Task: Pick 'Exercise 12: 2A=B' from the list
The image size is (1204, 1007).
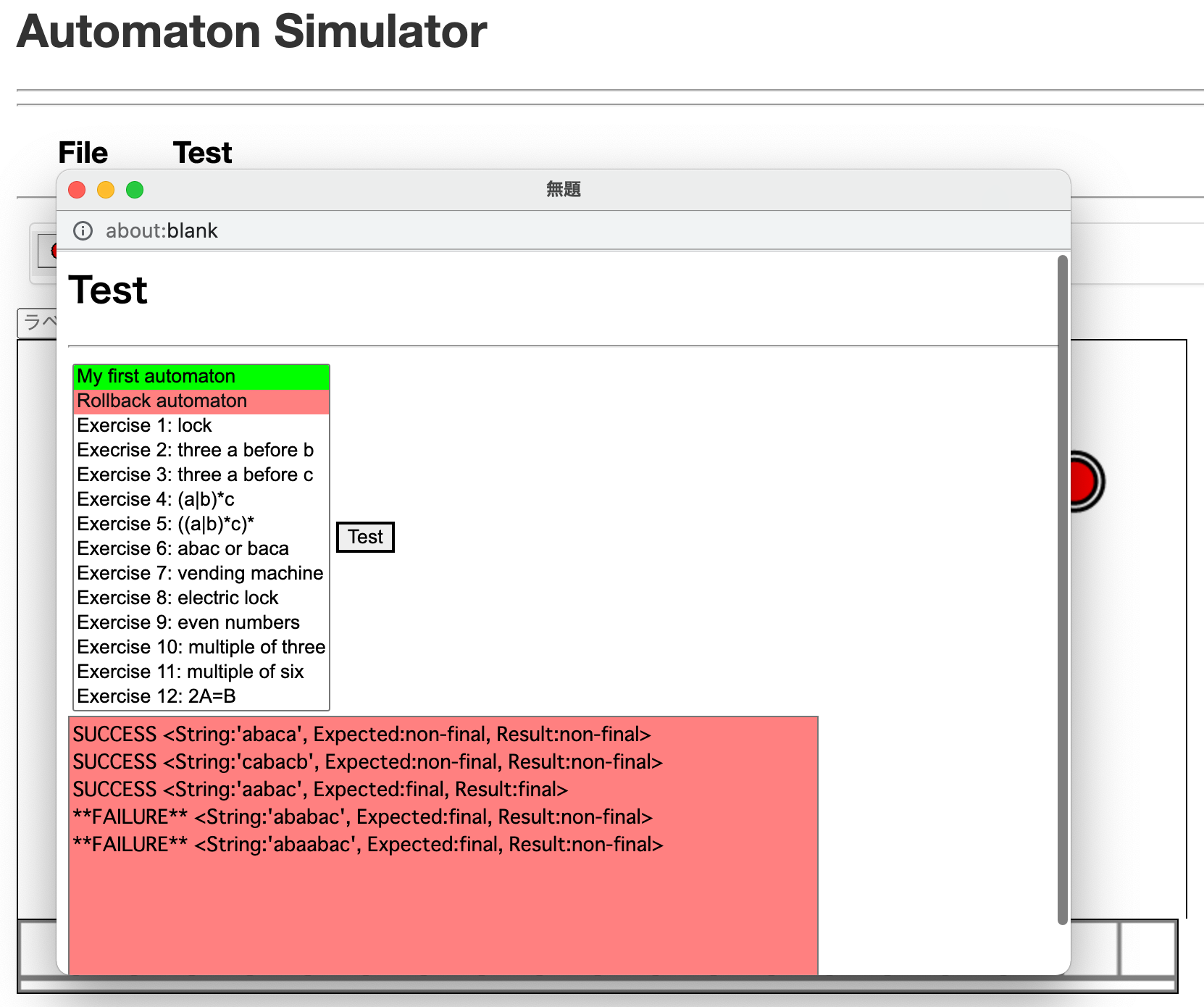Action: coord(201,697)
